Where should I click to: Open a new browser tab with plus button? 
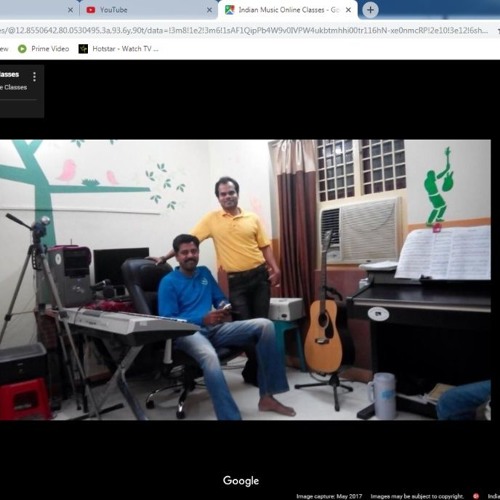(370, 10)
